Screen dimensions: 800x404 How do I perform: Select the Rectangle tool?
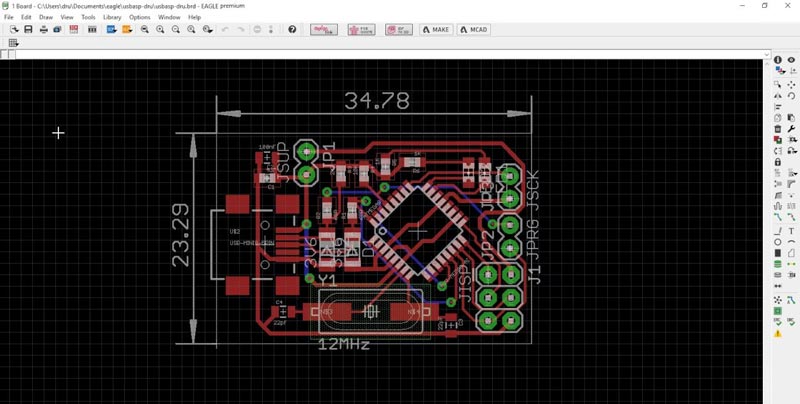coord(778,252)
